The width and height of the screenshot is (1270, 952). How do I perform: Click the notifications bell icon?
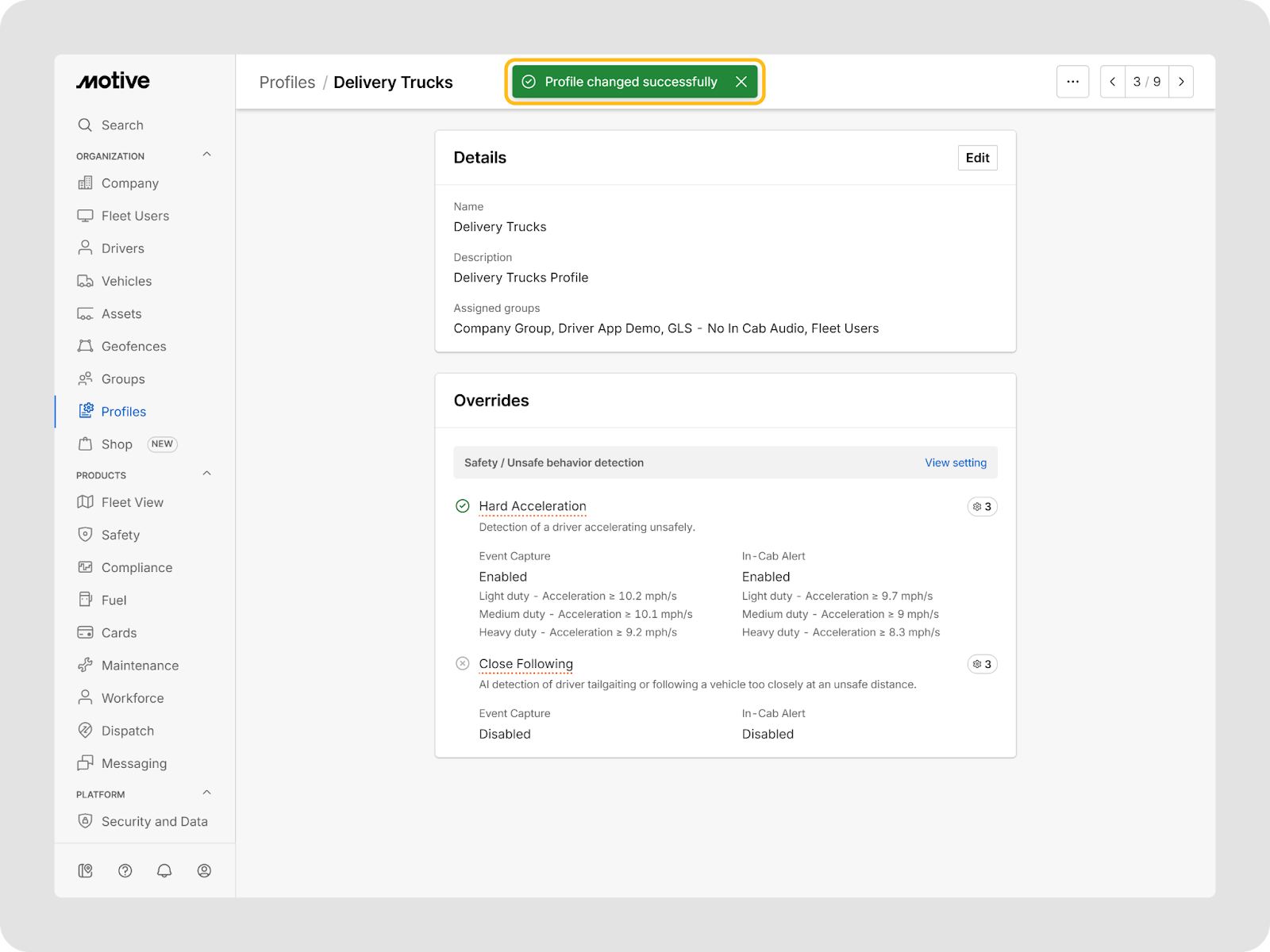(164, 870)
